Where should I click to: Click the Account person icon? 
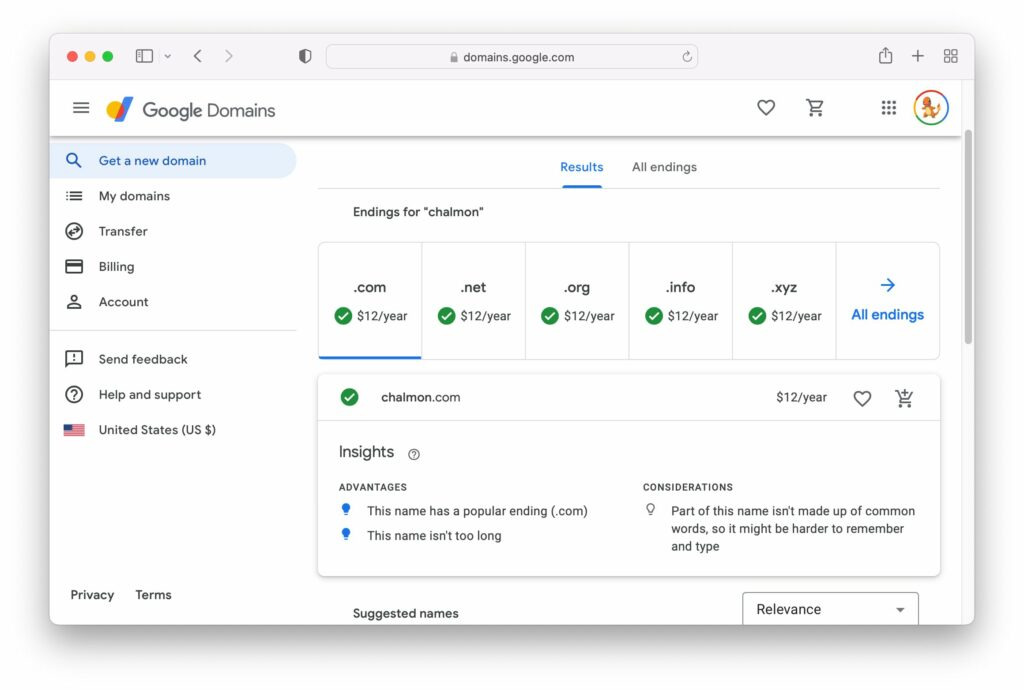(x=74, y=302)
